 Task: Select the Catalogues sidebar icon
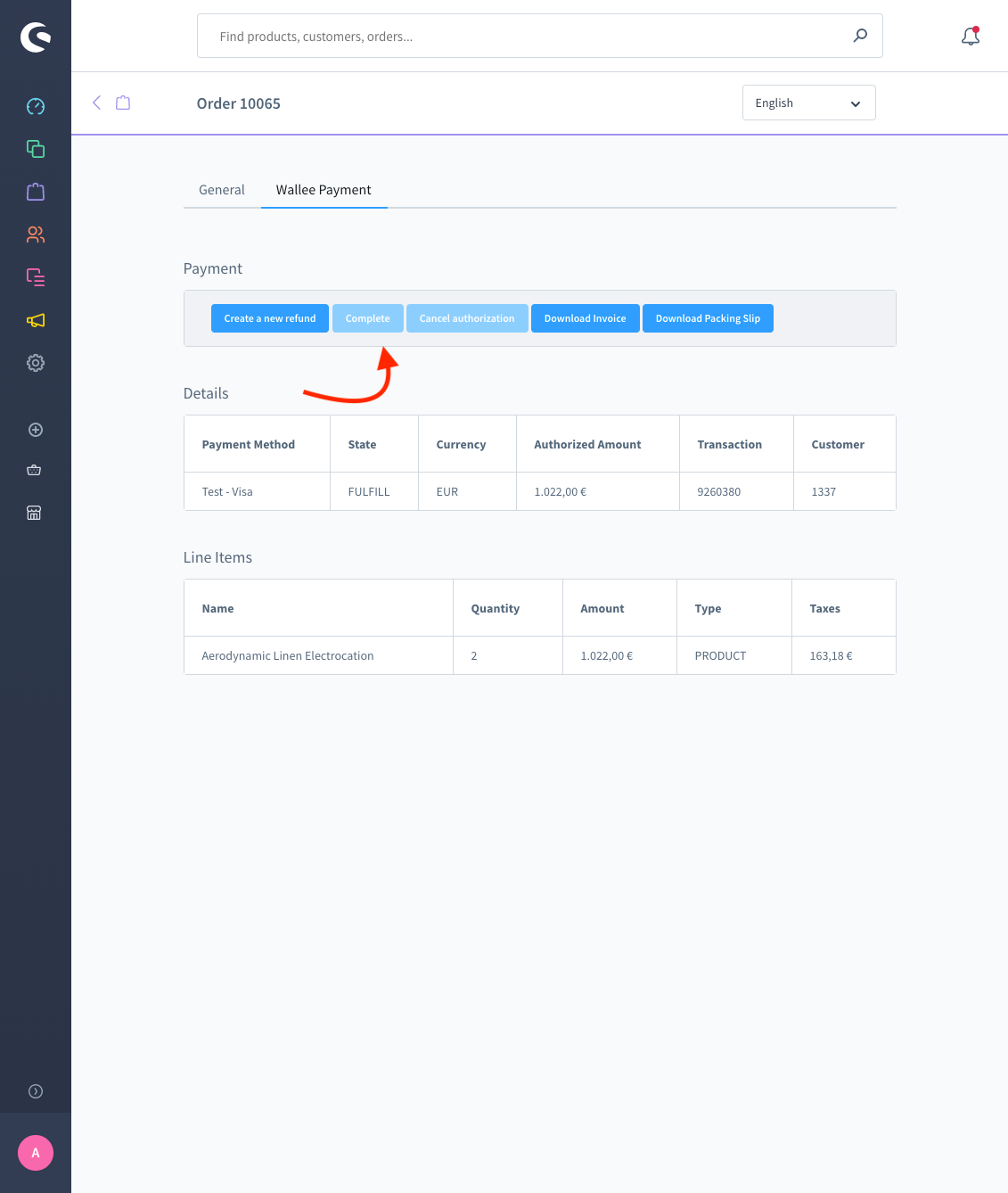36,149
